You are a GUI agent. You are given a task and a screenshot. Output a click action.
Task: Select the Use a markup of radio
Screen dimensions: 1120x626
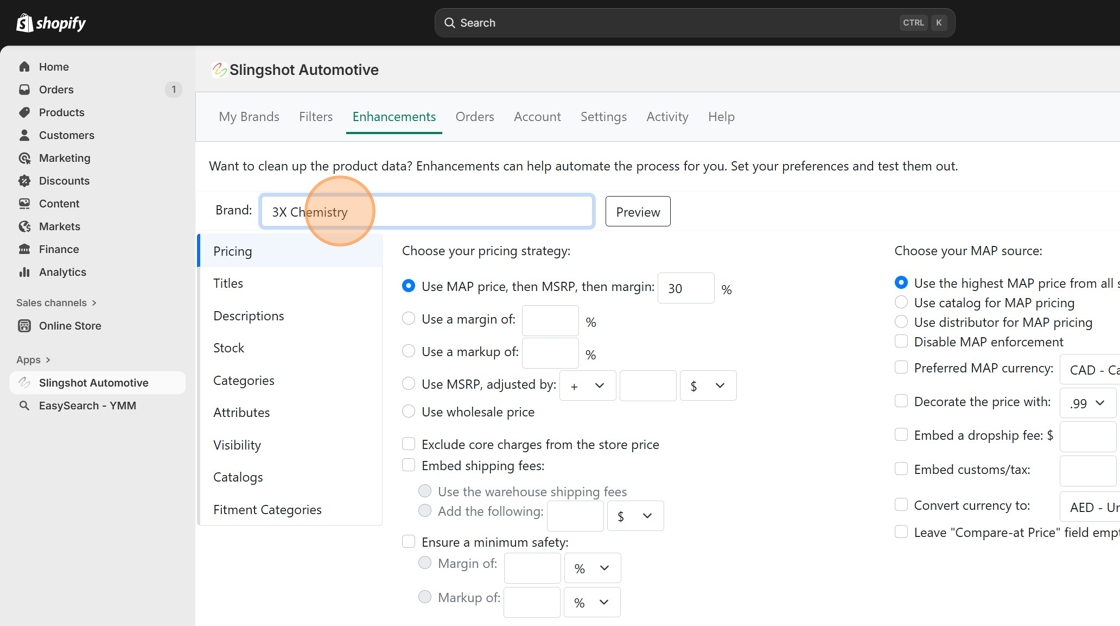(x=409, y=351)
